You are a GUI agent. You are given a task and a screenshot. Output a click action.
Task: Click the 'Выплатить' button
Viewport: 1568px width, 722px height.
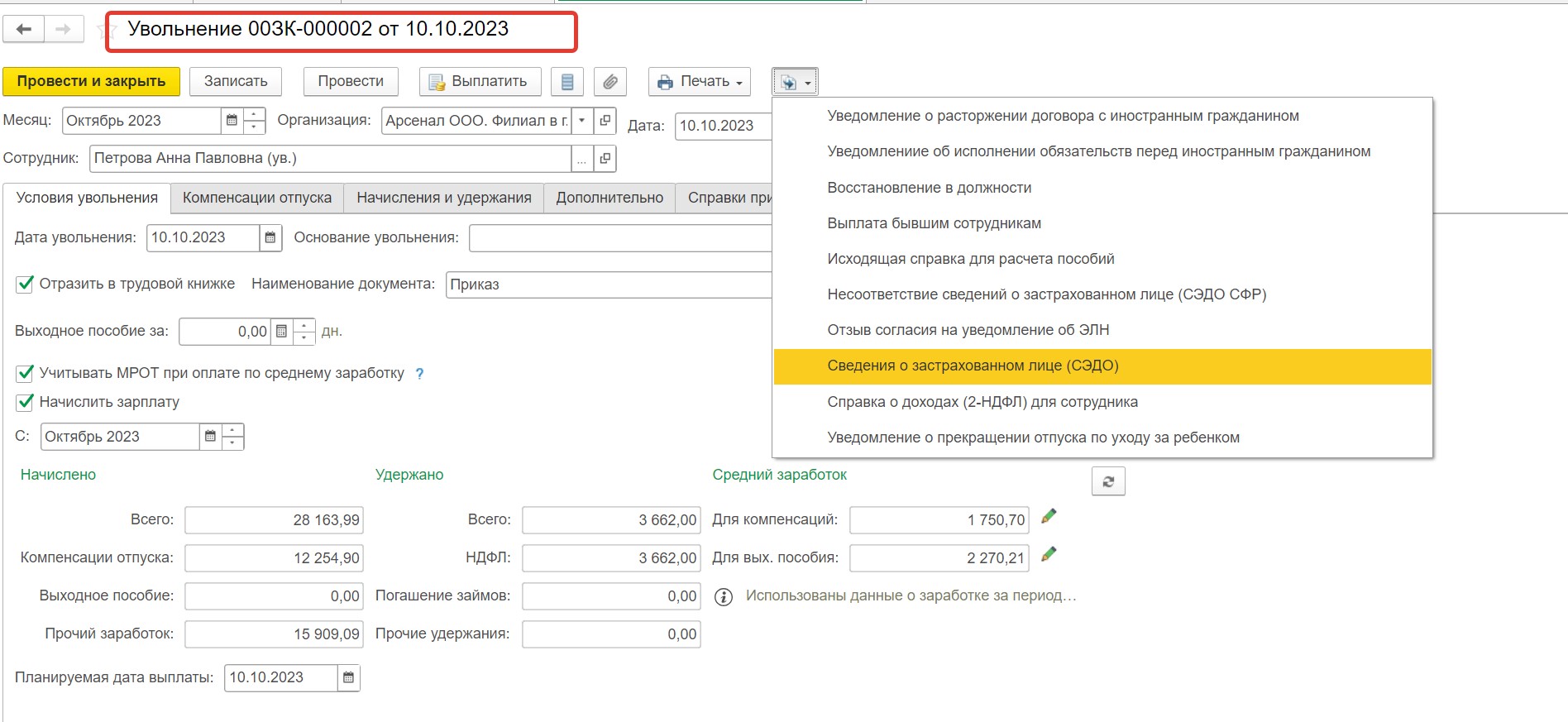pyautogui.click(x=480, y=82)
